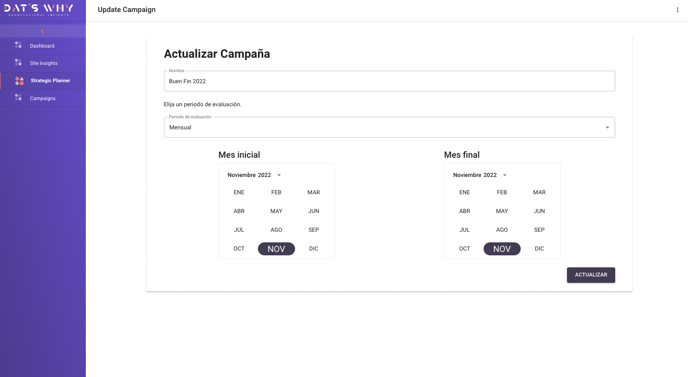Select DIC in the Mes final calendar
The height and width of the screenshot is (377, 688).
[x=539, y=249]
